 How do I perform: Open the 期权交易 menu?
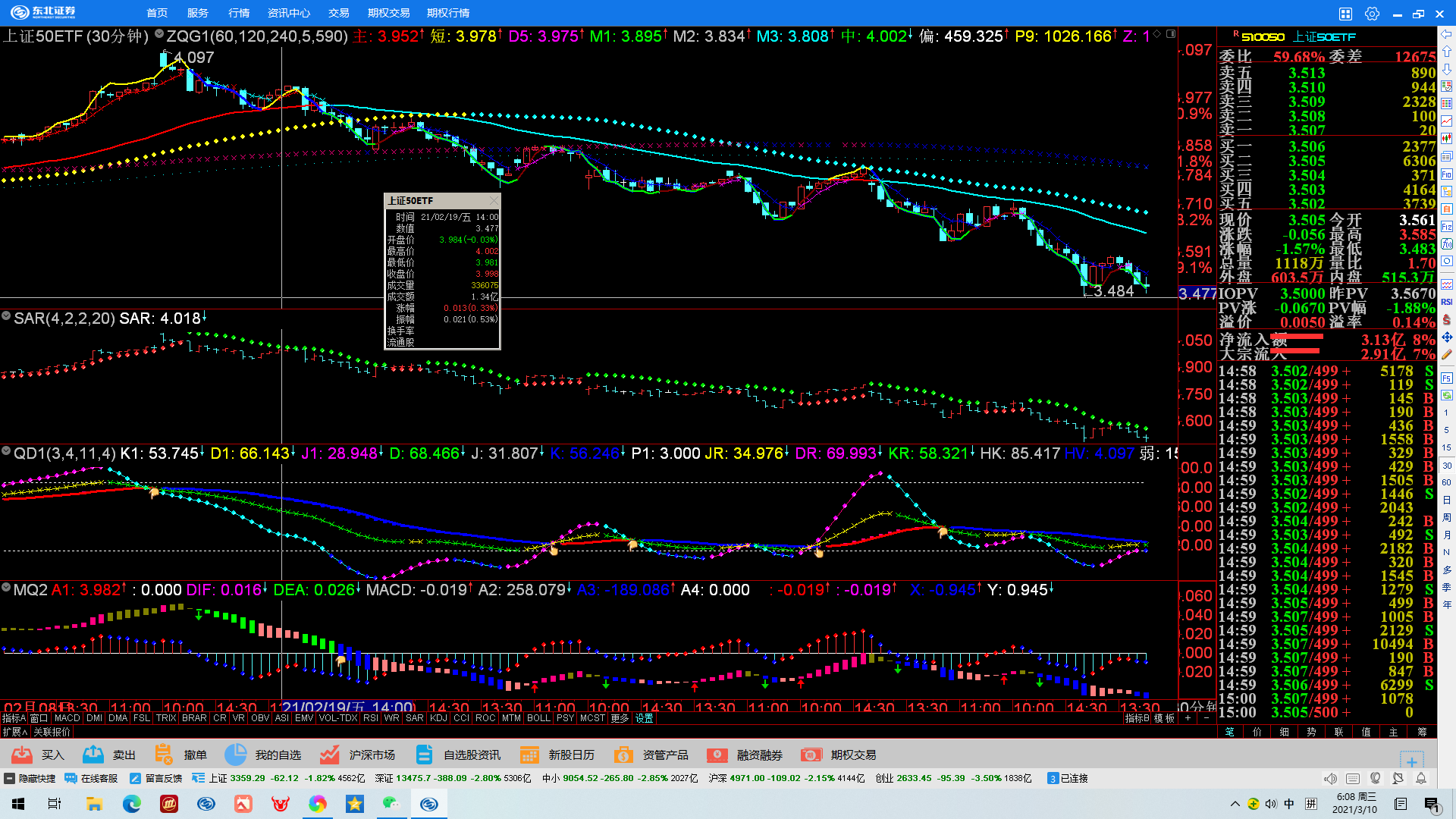[388, 13]
